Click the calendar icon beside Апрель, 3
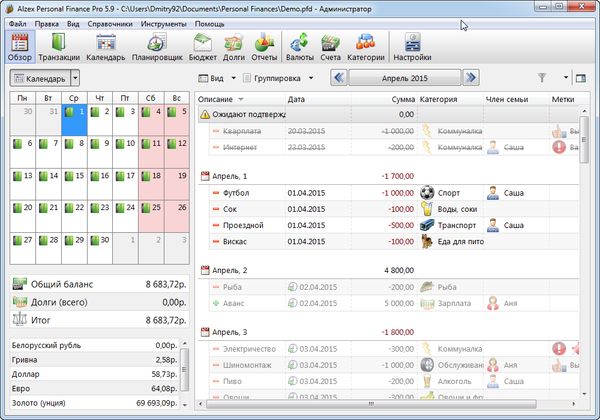Image resolution: width=600 pixels, height=420 pixels. (205, 332)
